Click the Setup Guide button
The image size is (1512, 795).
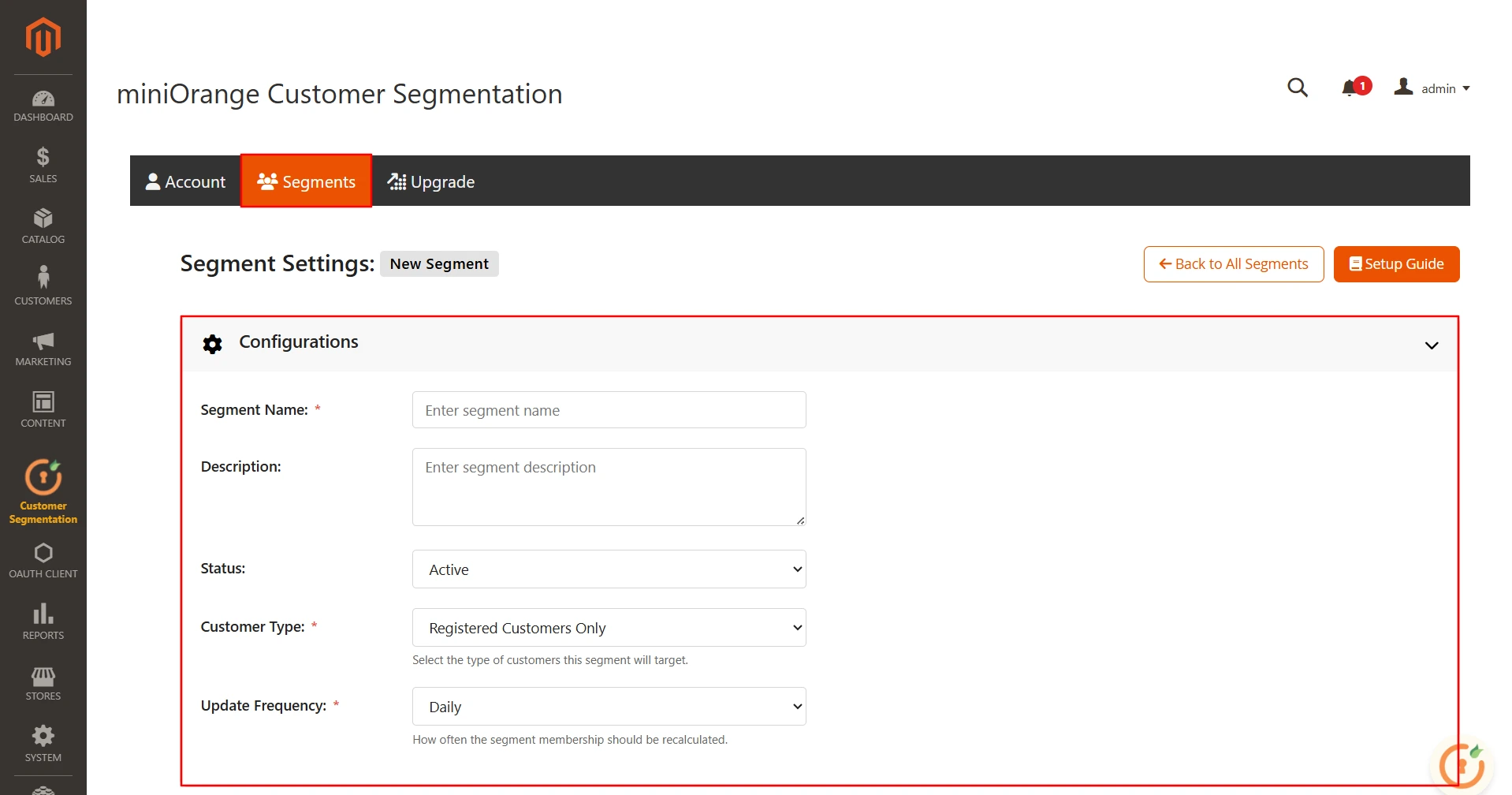click(1395, 263)
